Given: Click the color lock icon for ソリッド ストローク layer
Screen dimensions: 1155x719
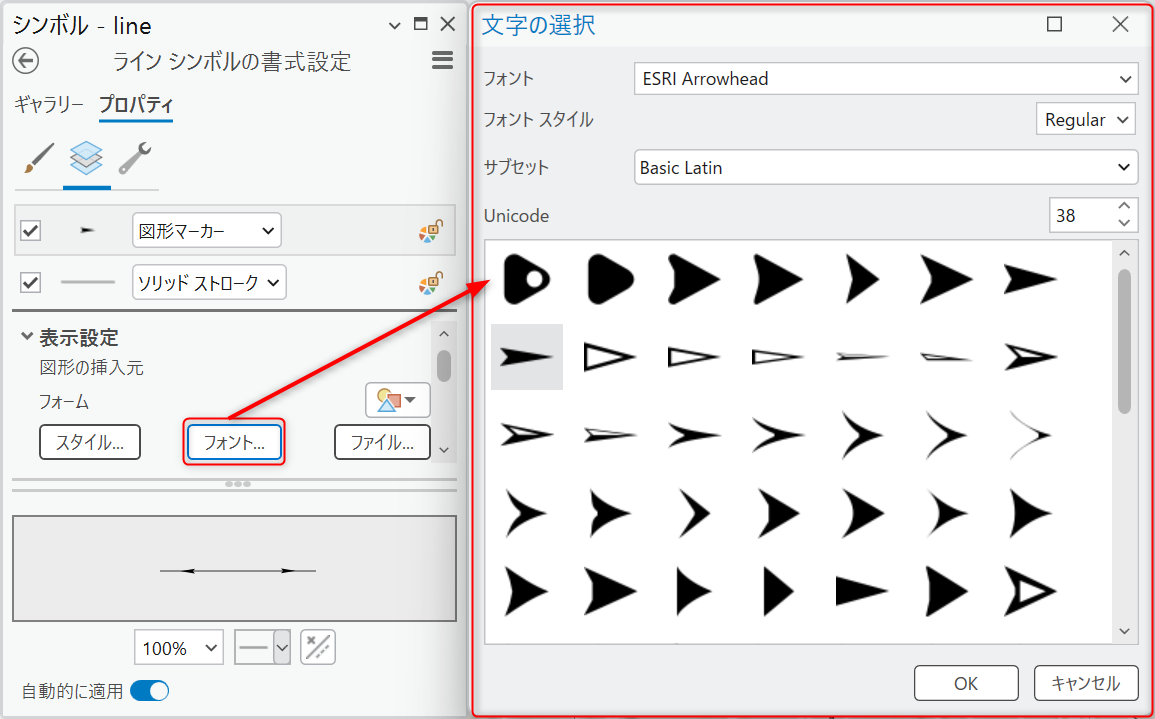Looking at the screenshot, I should click(431, 284).
